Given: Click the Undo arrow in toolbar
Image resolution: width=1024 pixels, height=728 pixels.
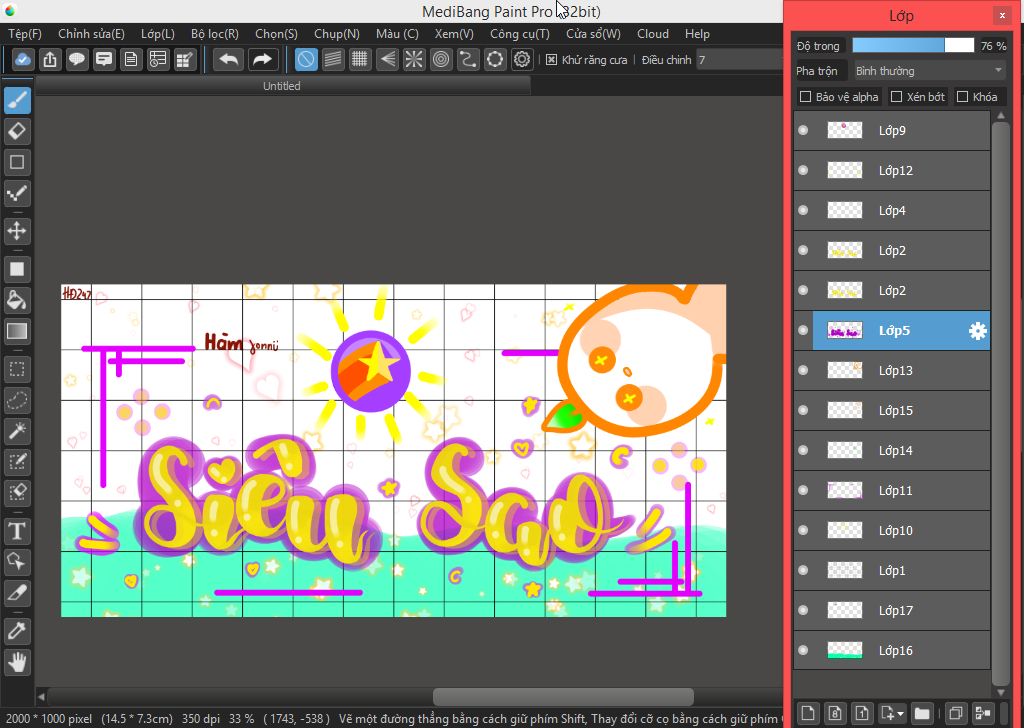Looking at the screenshot, I should pyautogui.click(x=228, y=59).
